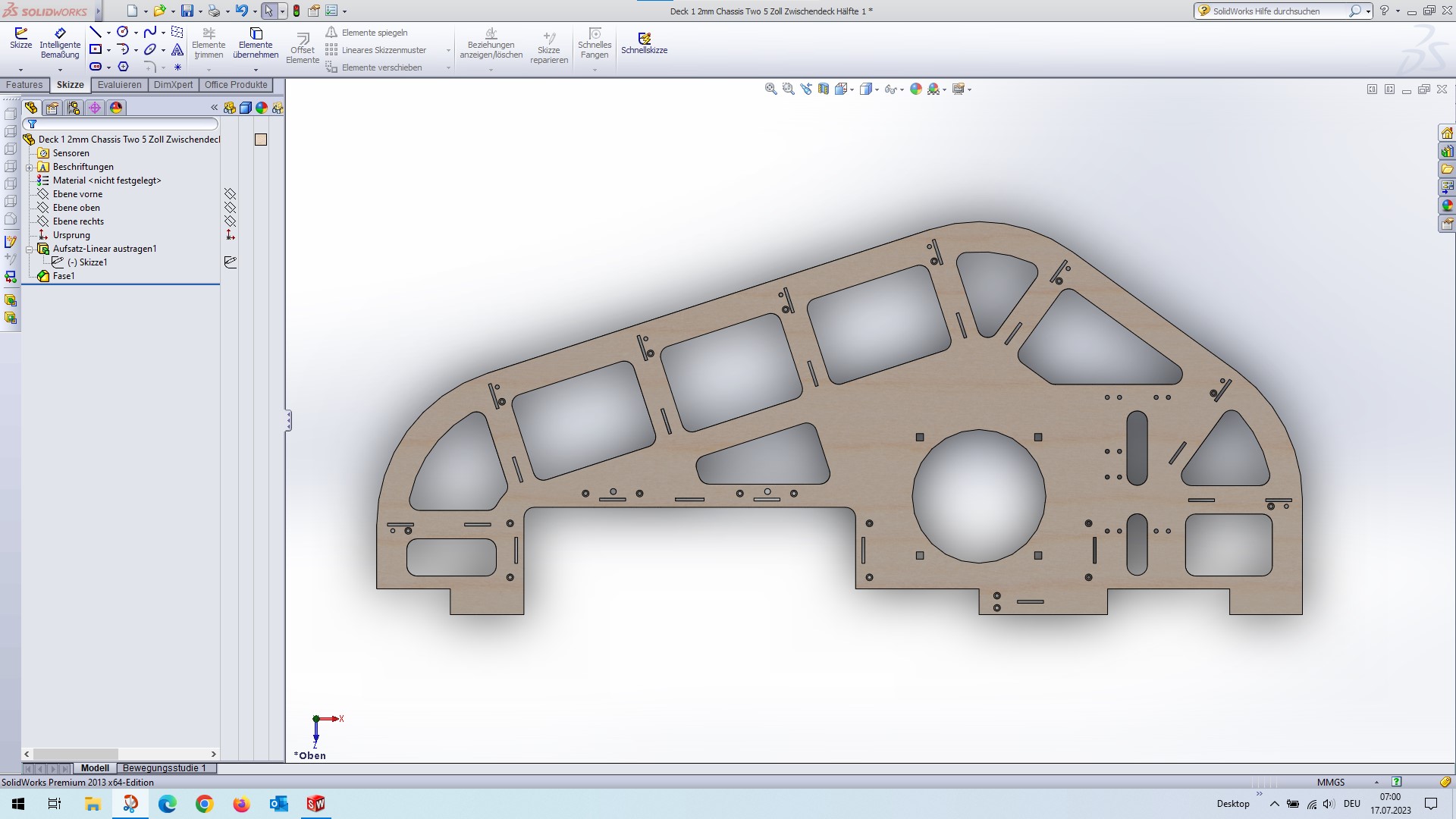Open the Save button dropdown arrow
Viewport: 1456px width, 819px height.
click(x=200, y=11)
